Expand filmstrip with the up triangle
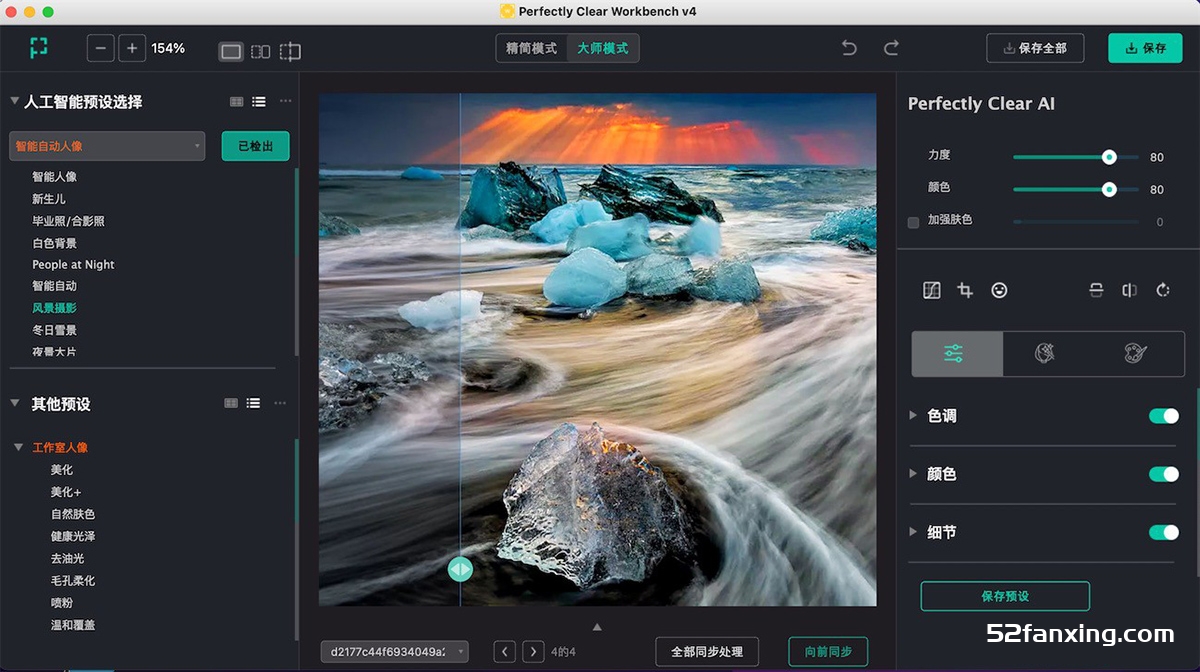The image size is (1200, 672). [x=597, y=627]
